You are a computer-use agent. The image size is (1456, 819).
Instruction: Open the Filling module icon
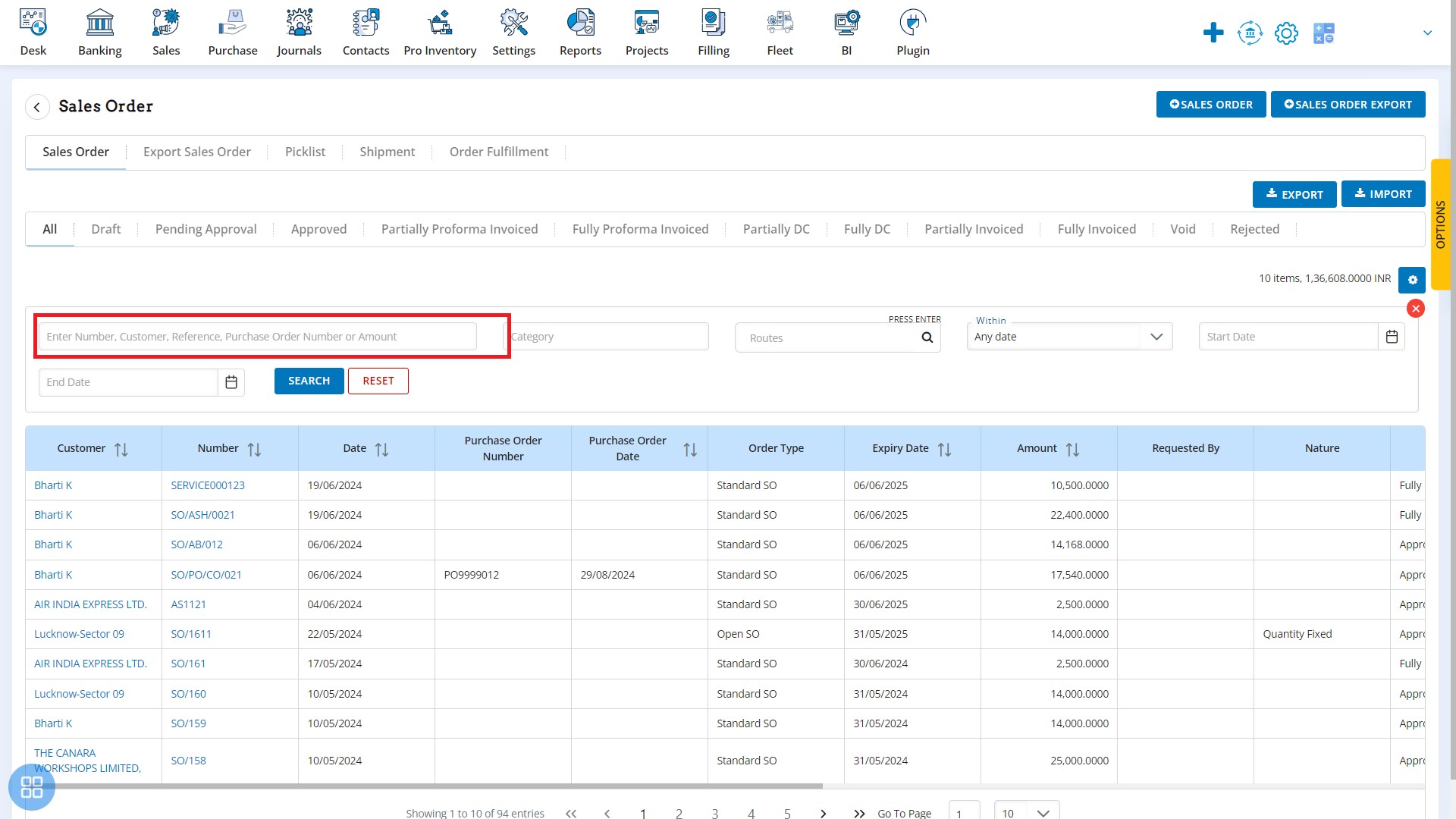(714, 32)
